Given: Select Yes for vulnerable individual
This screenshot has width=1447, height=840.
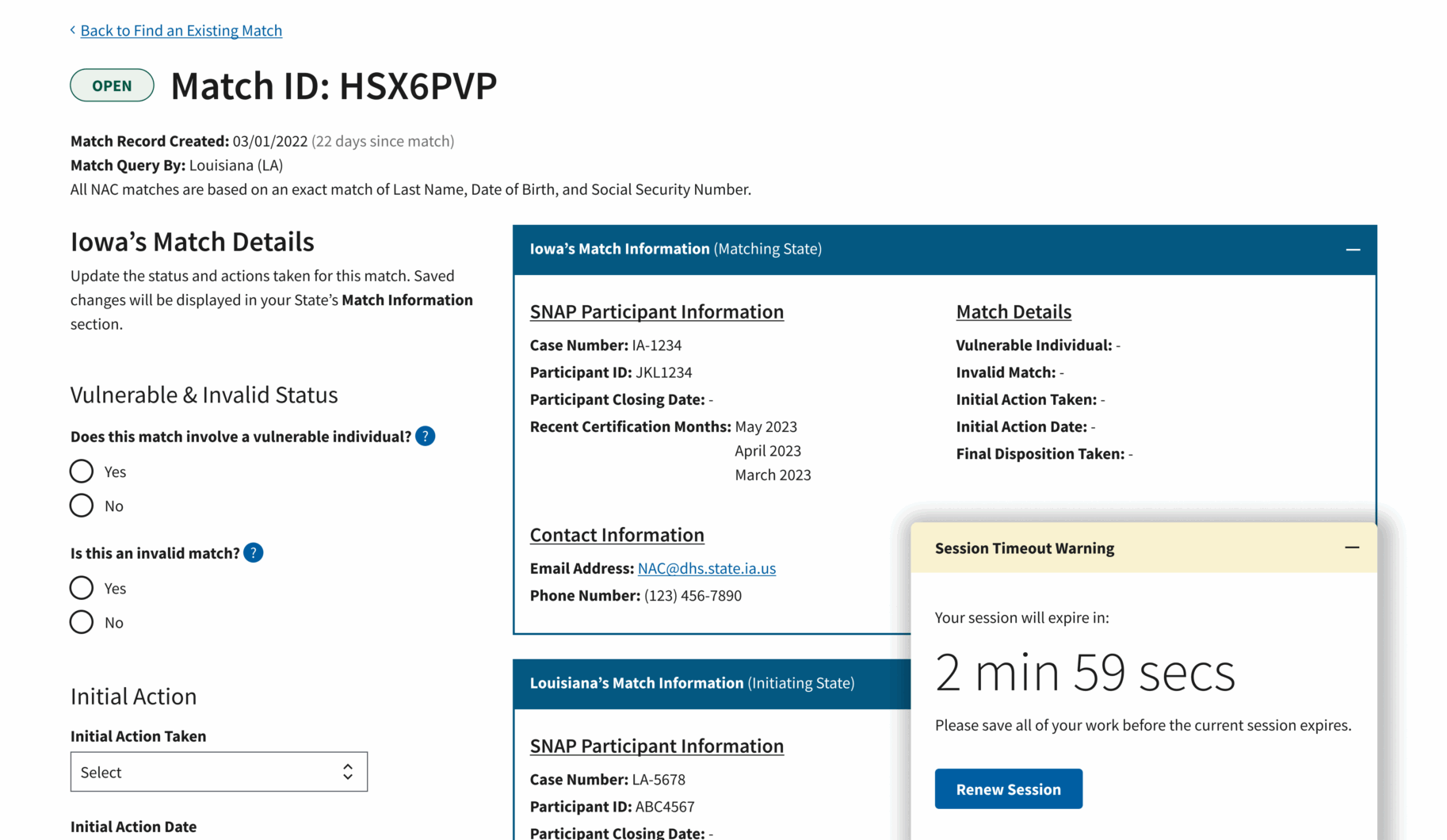Looking at the screenshot, I should click(x=82, y=472).
